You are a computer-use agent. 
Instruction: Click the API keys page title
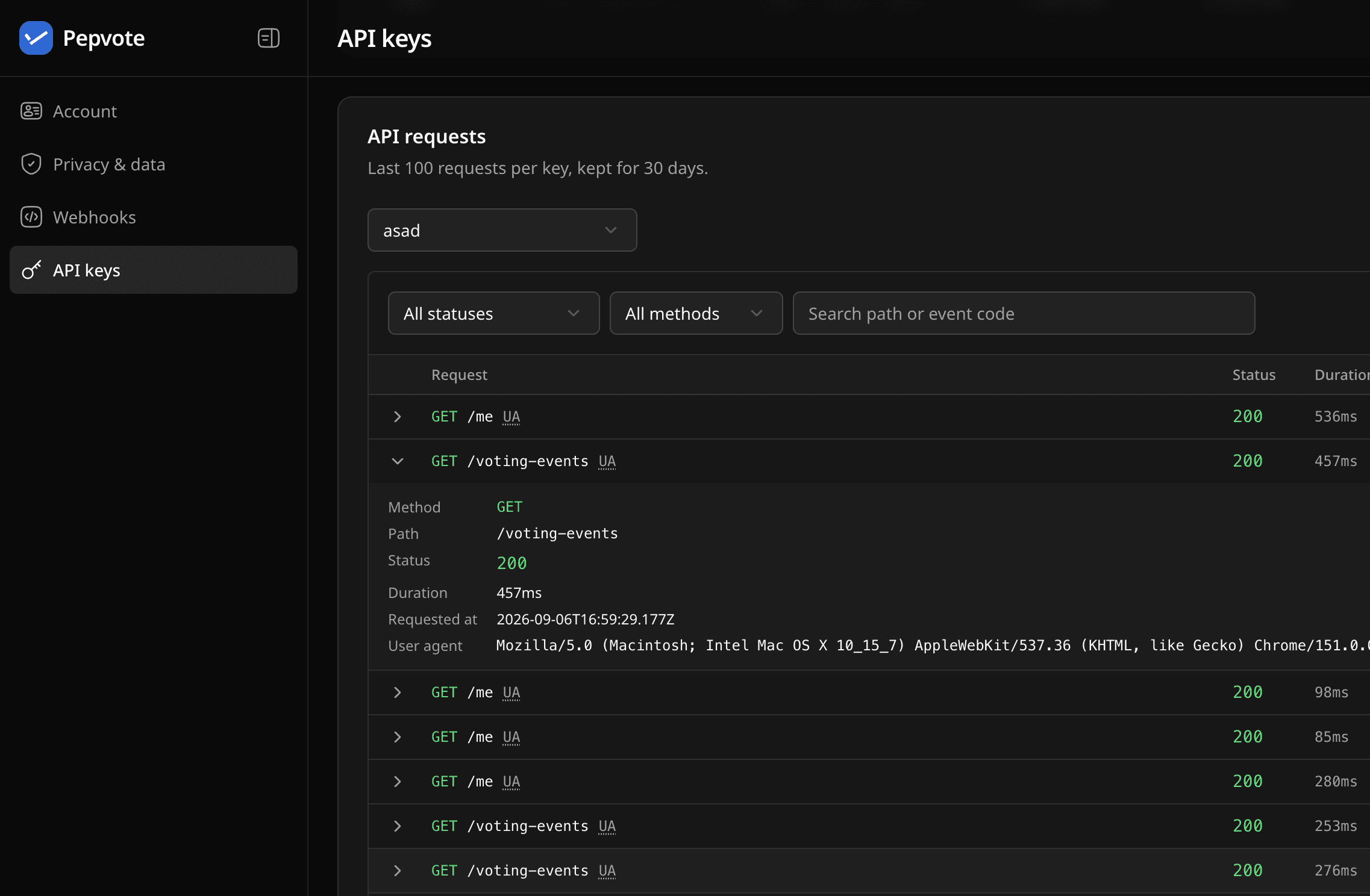click(384, 39)
